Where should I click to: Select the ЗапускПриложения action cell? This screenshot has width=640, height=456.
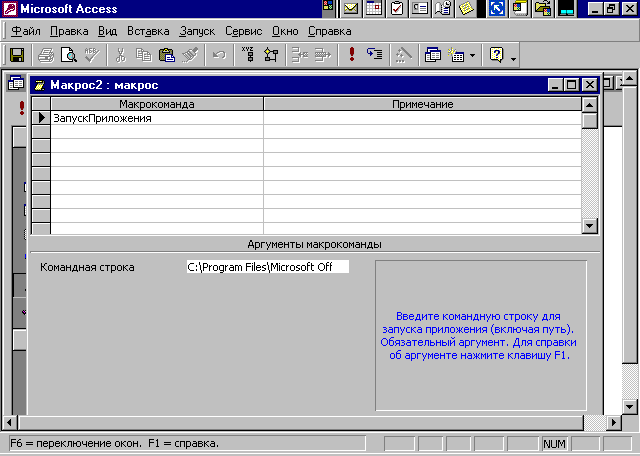157,118
